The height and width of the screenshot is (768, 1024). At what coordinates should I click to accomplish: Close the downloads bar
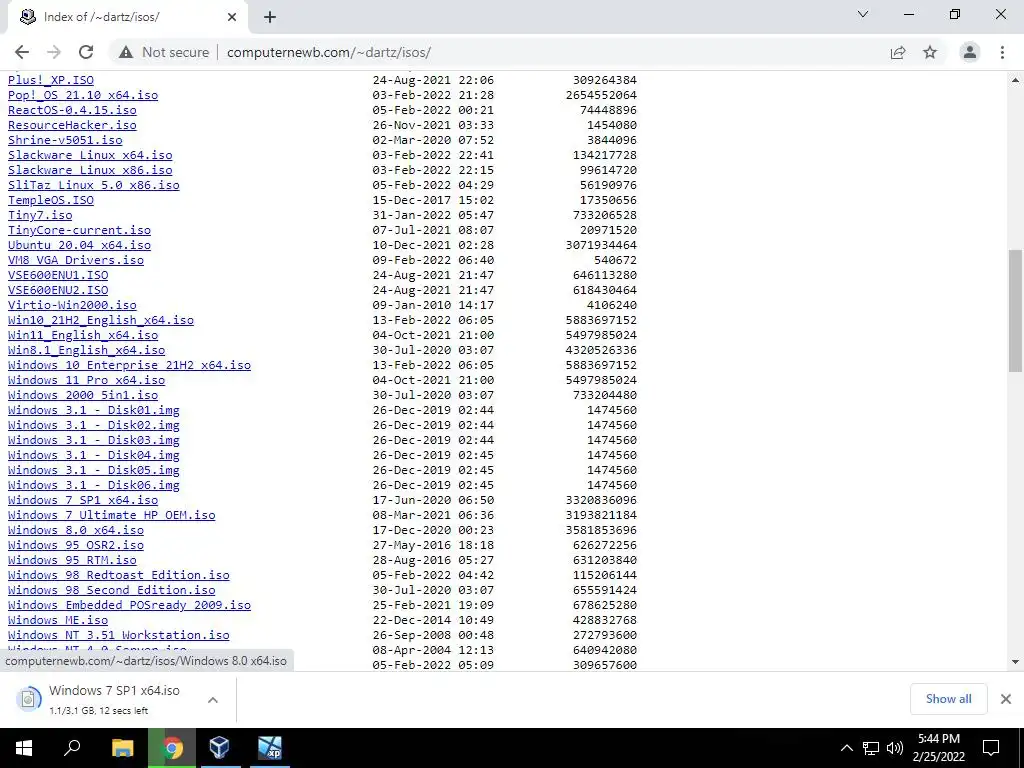(1006, 699)
